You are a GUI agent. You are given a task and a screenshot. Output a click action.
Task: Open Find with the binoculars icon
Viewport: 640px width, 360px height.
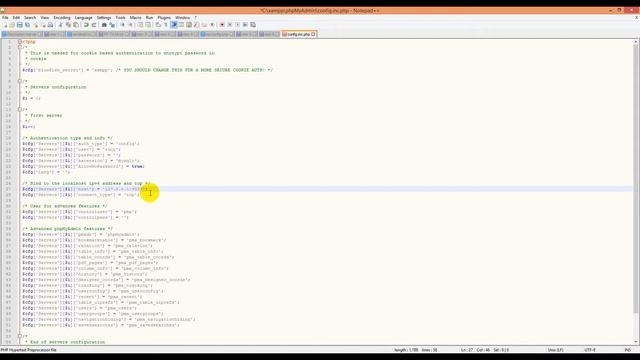pyautogui.click(x=104, y=25)
